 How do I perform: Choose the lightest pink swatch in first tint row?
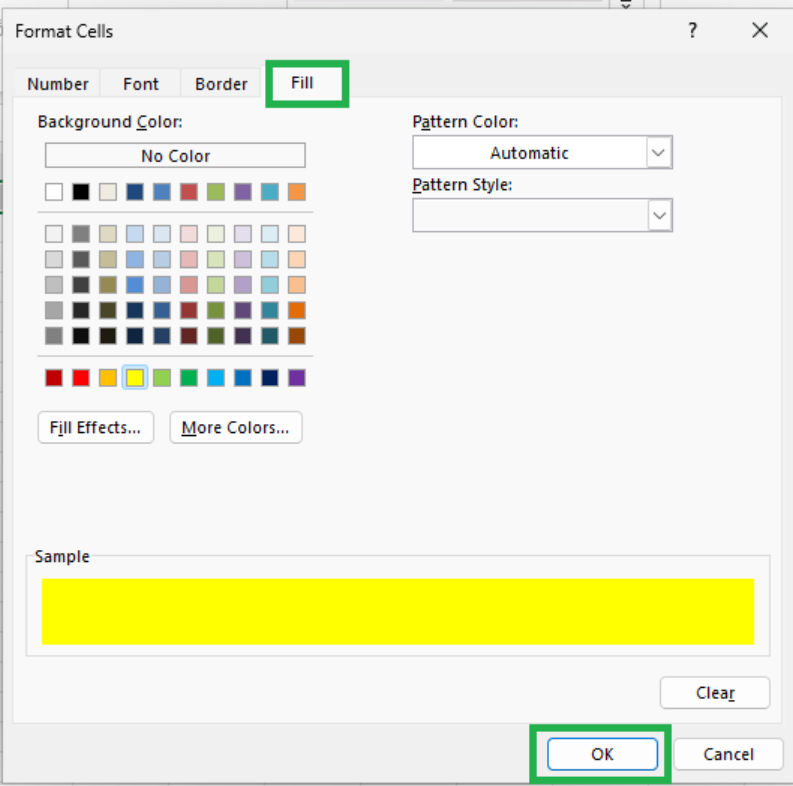pyautogui.click(x=189, y=234)
